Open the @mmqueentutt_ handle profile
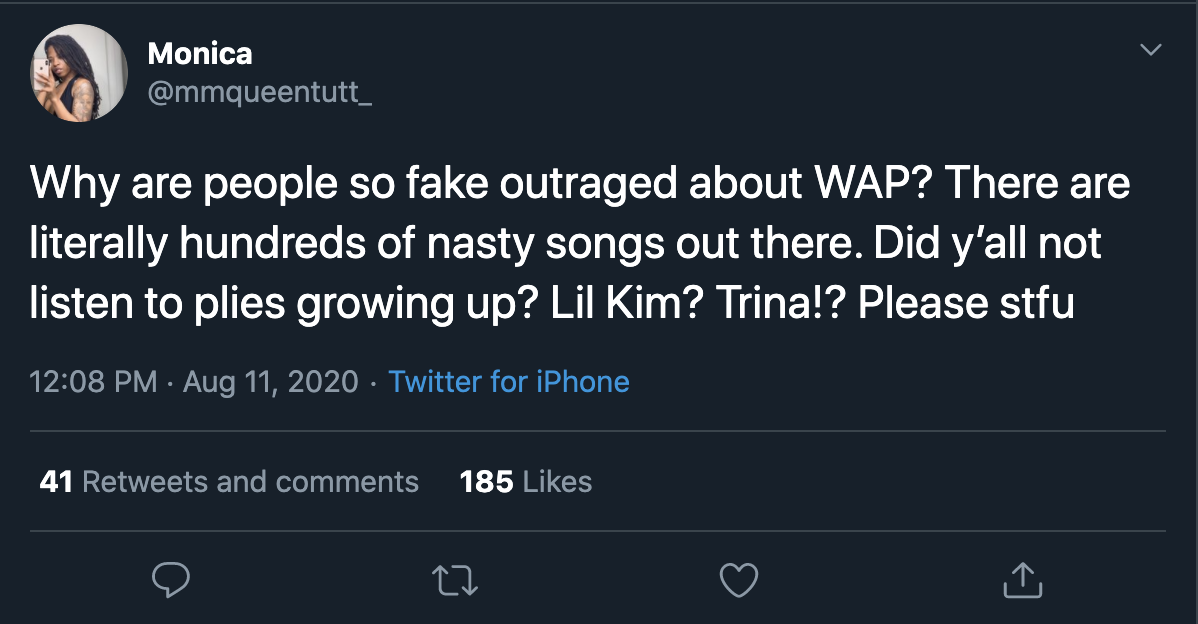1198x624 pixels. tap(259, 93)
